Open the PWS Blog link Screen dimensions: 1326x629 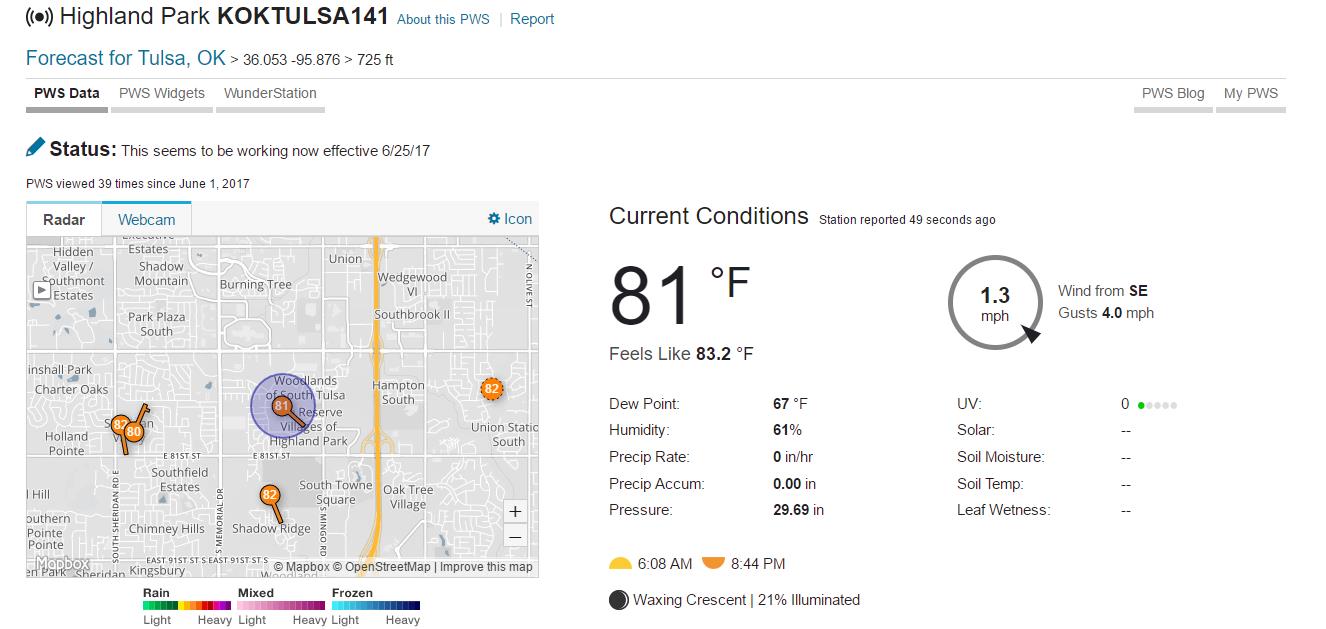click(x=1173, y=93)
